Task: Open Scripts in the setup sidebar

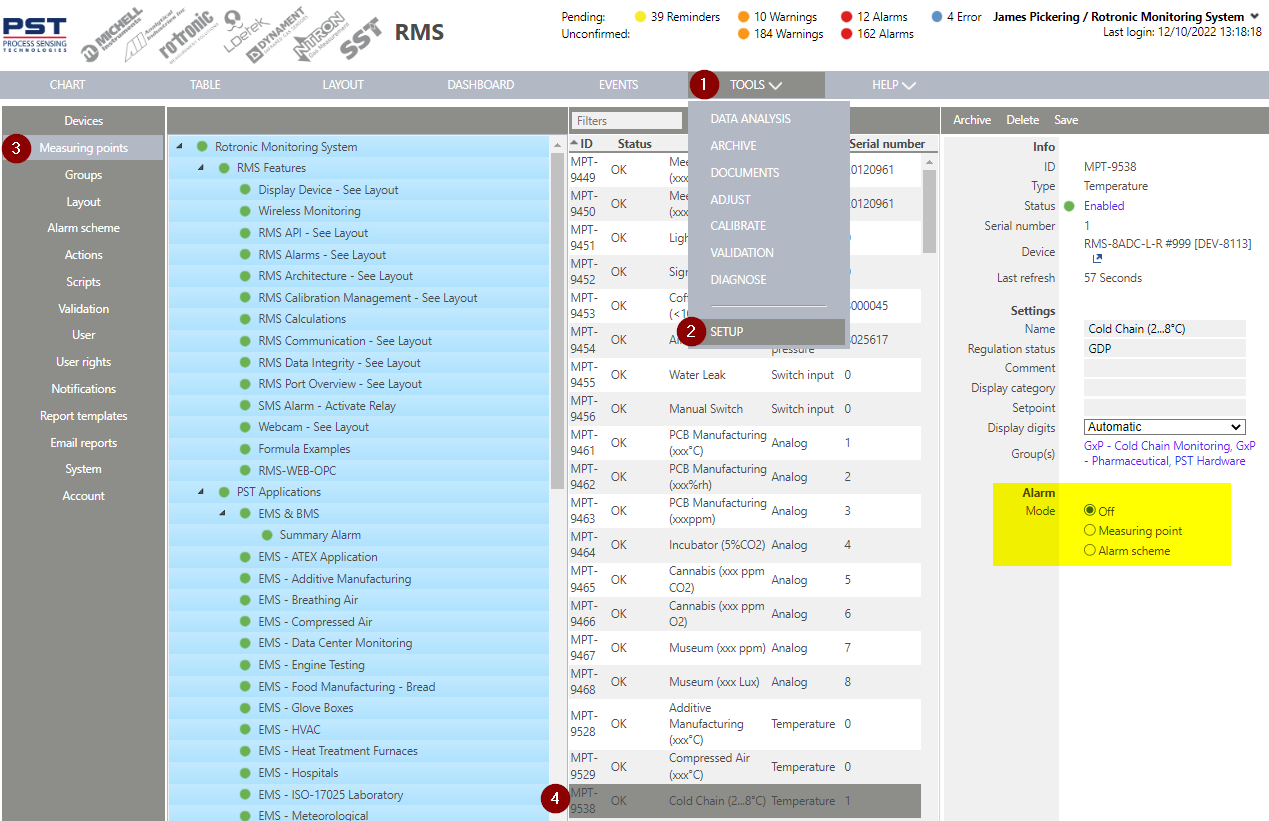Action: [84, 282]
